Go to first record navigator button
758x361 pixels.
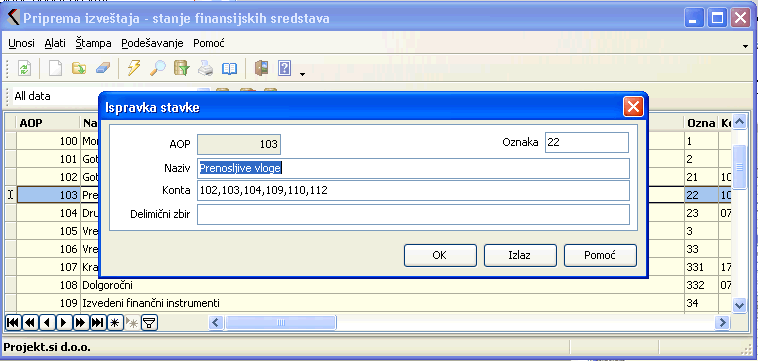point(13,323)
